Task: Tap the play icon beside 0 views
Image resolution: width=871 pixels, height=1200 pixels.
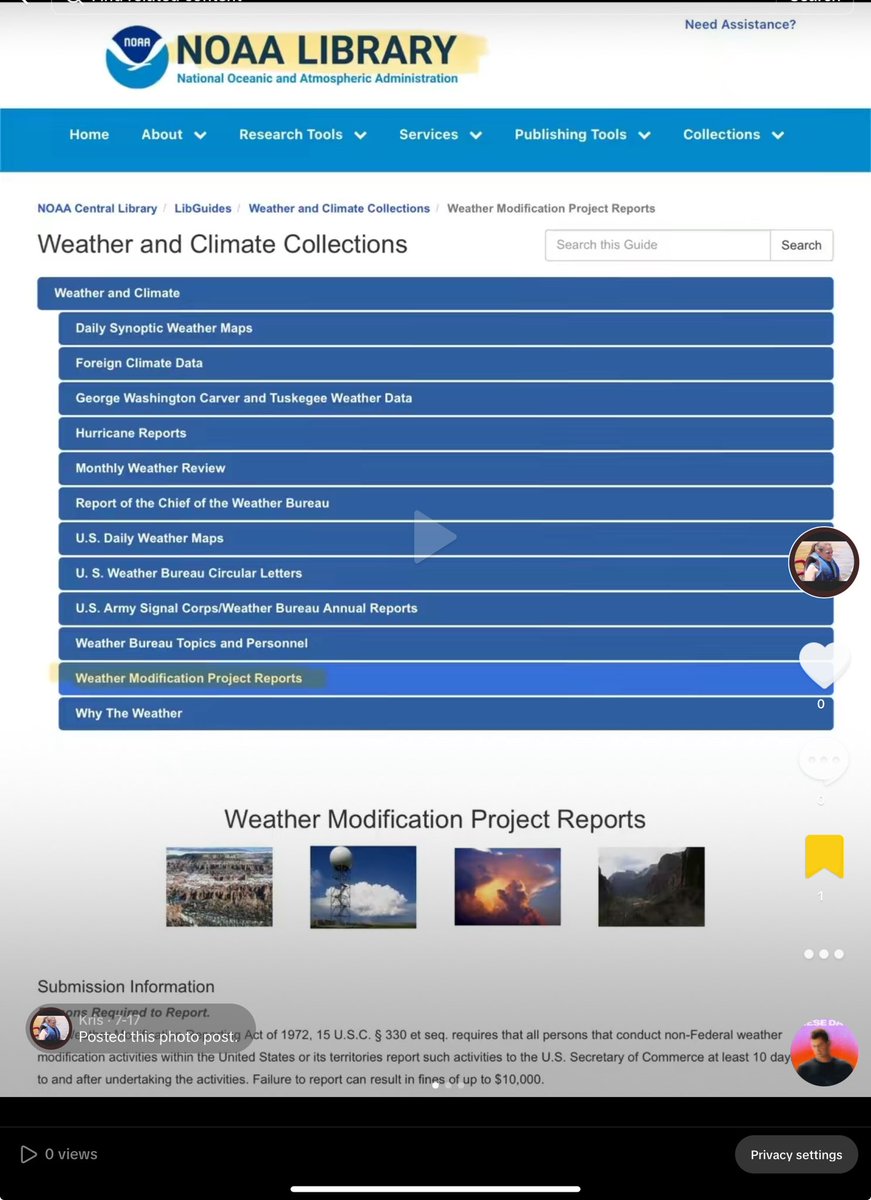Action: click(29, 1154)
